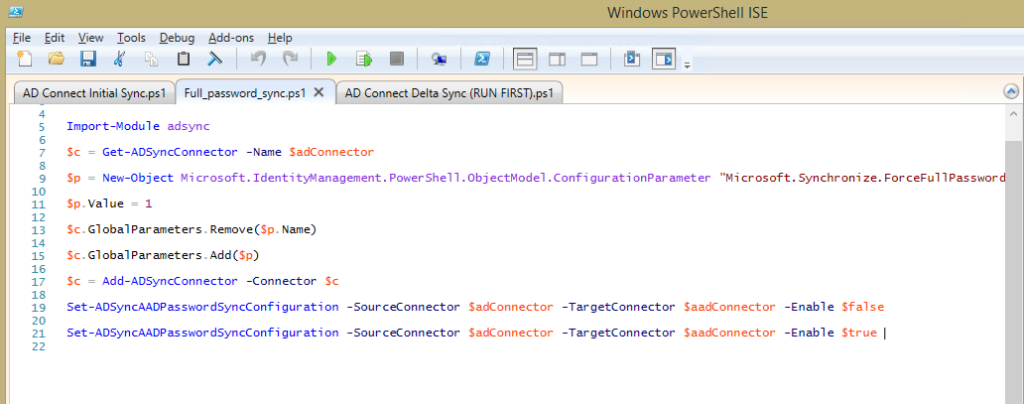1024x404 pixels.
Task: Click the Run Selection icon
Action: coord(364,59)
